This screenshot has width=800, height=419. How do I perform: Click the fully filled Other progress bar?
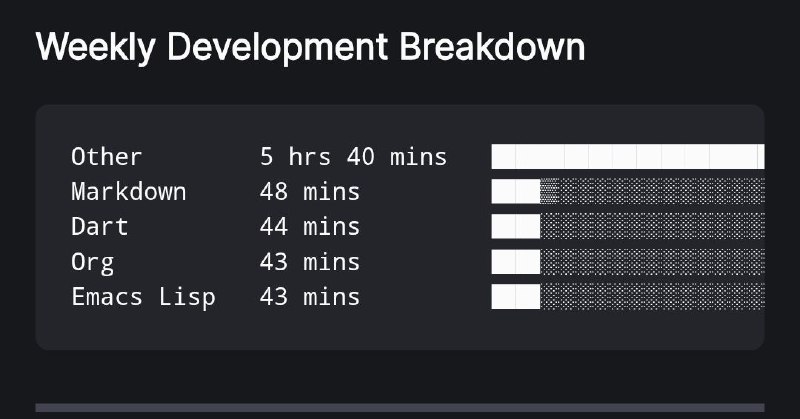pos(627,157)
